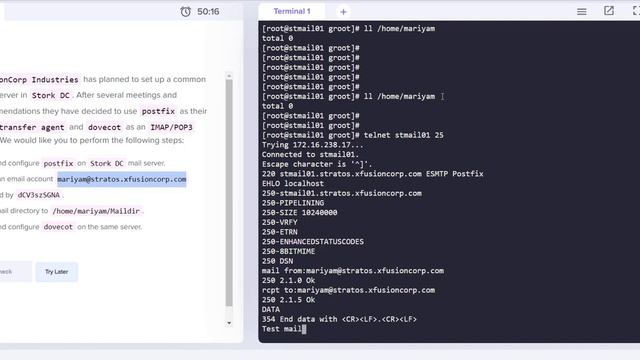Click the '354 End data with' terminal line
This screenshot has height=360, width=640.
[339, 319]
